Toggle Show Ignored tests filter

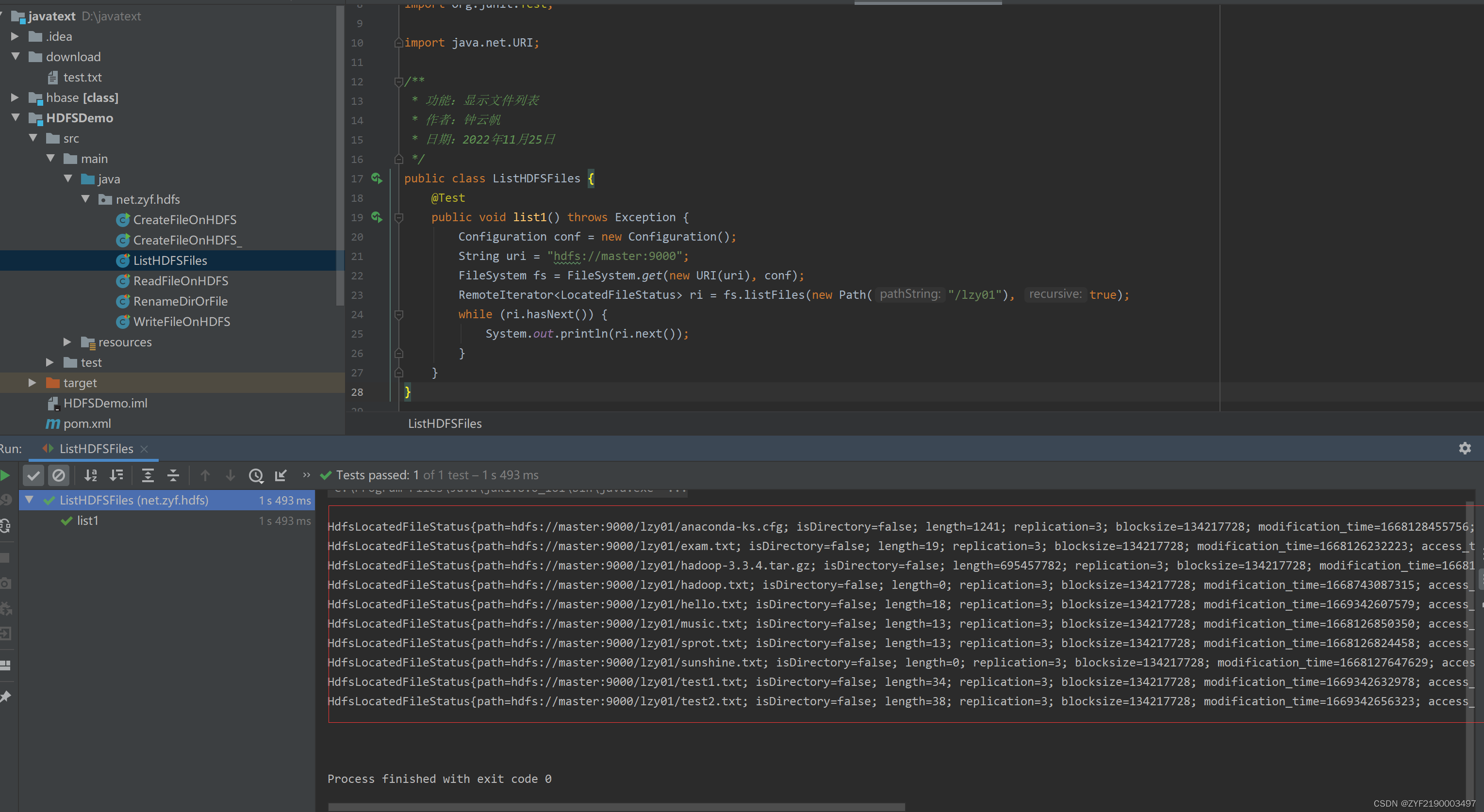59,475
